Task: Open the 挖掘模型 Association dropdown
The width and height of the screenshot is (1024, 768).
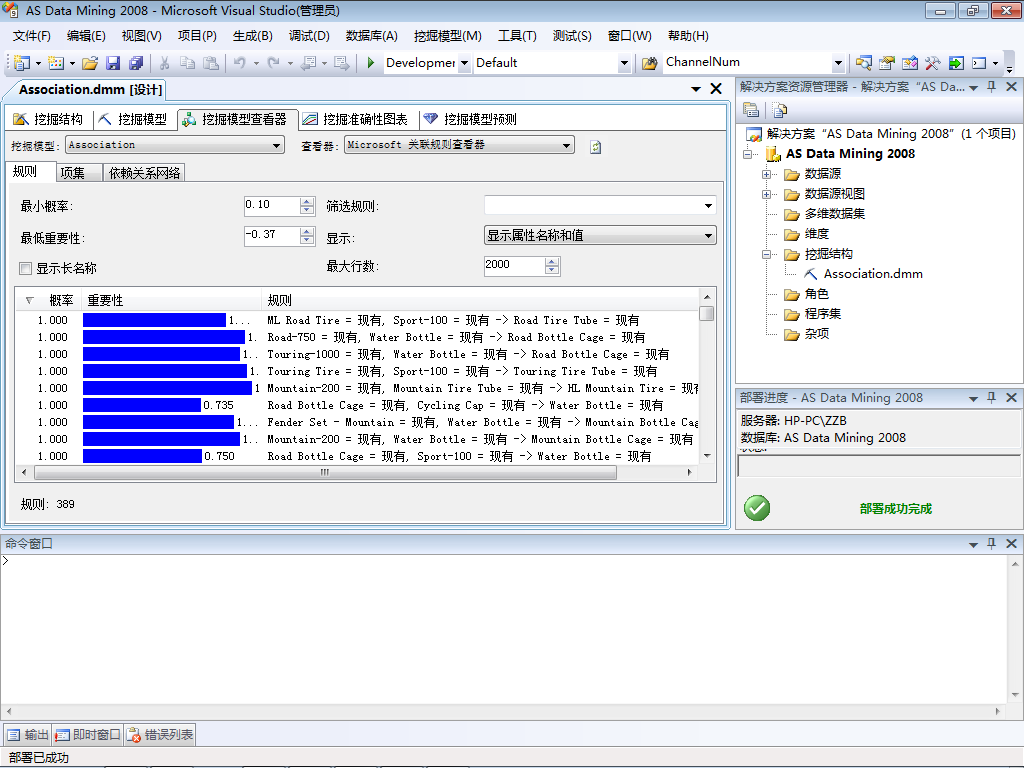Action: coord(277,145)
